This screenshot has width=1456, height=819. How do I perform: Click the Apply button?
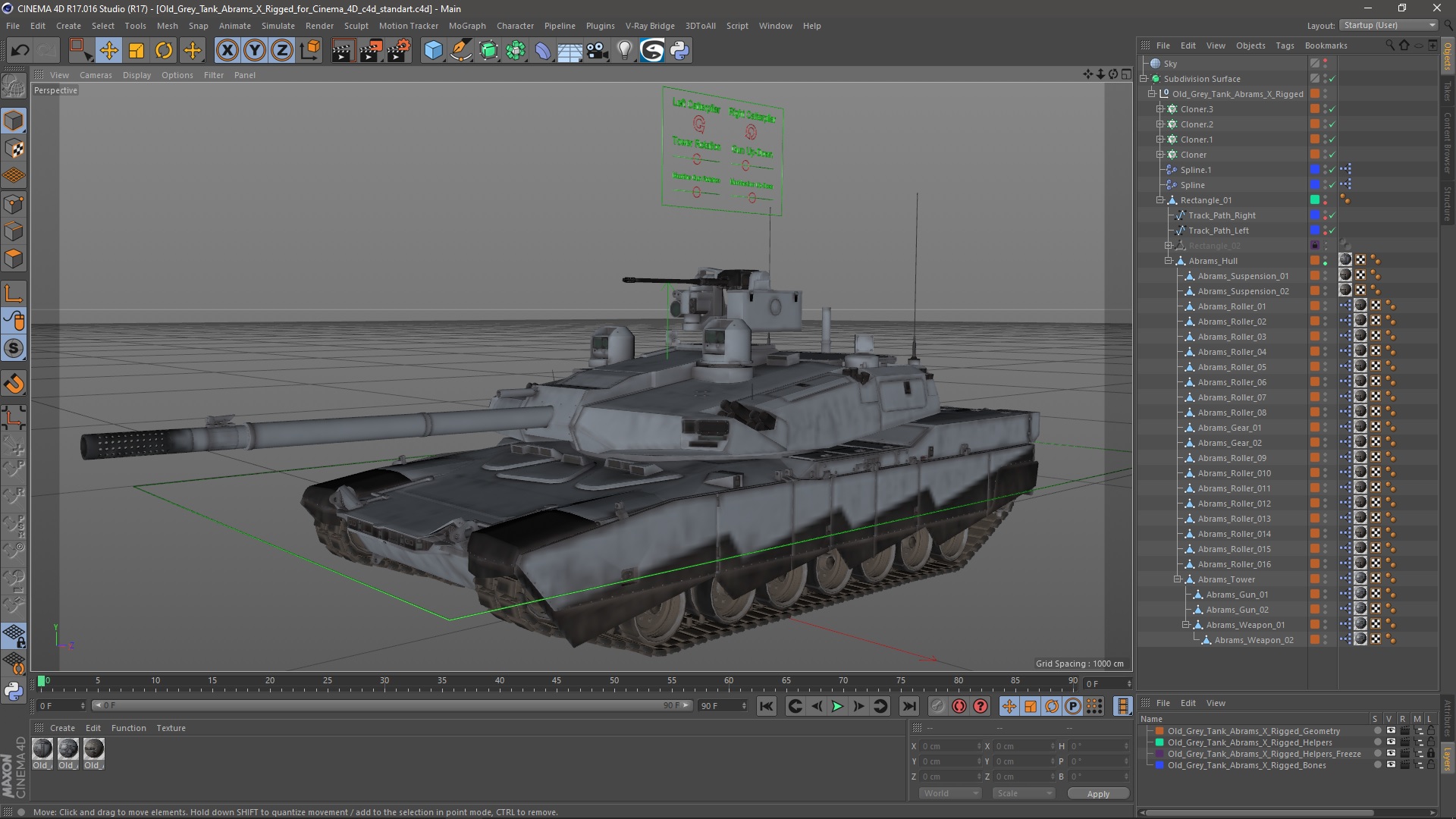[x=1098, y=794]
